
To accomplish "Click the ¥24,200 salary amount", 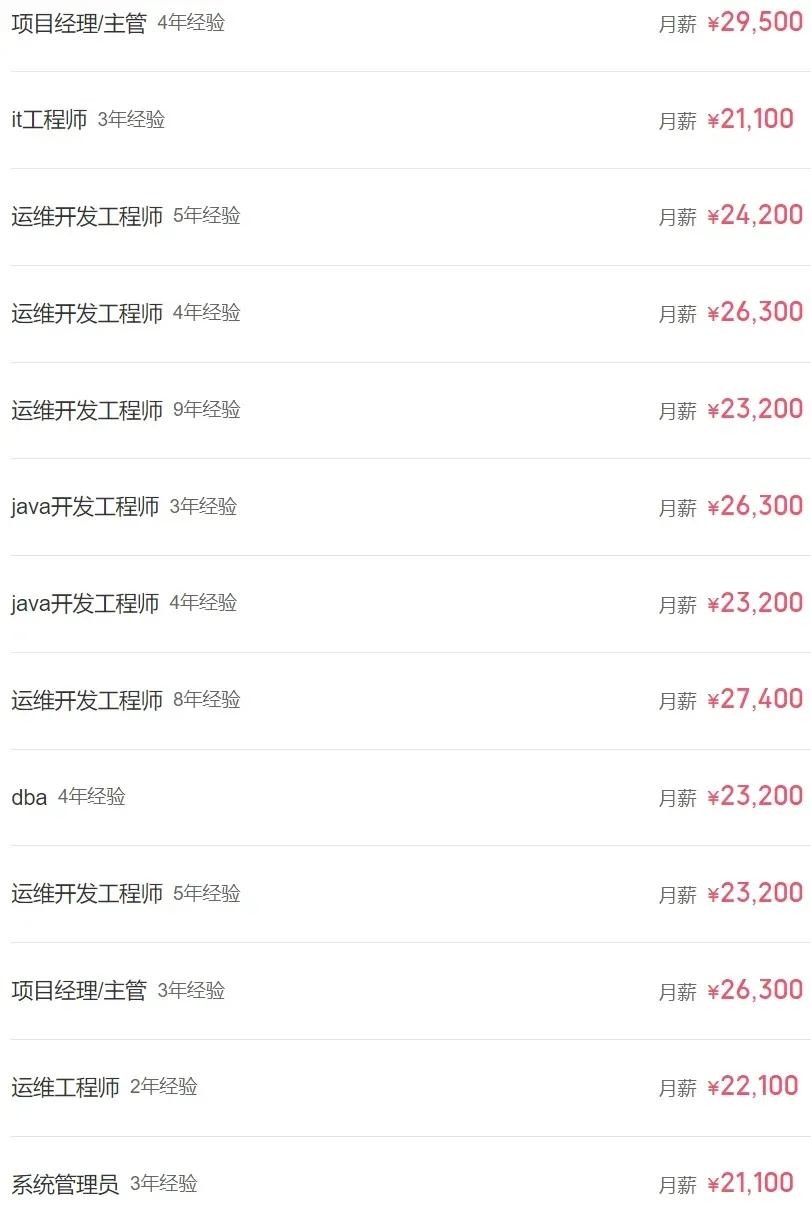I will (x=755, y=215).
